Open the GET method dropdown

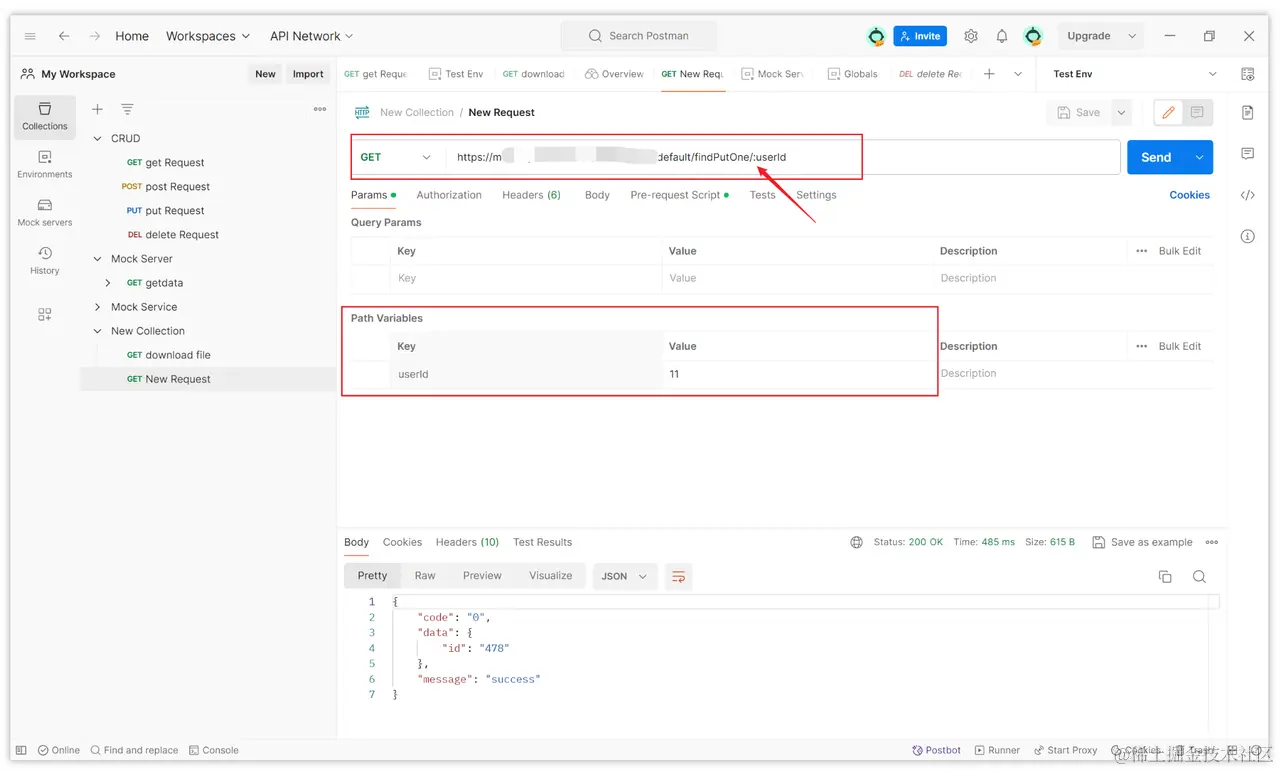tap(397, 157)
